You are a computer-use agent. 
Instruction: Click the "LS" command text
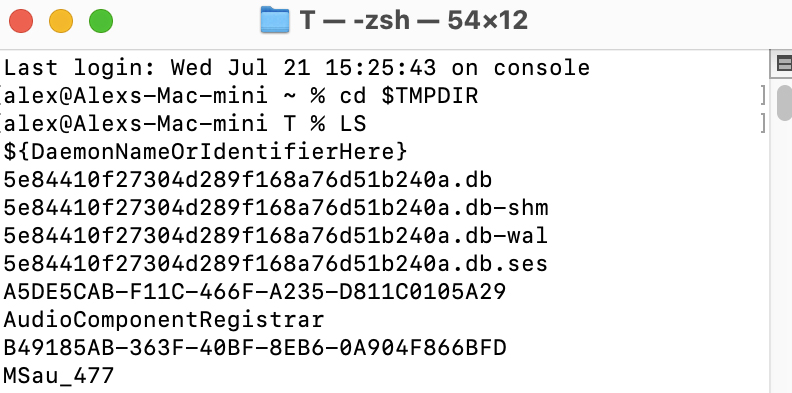pos(353,124)
